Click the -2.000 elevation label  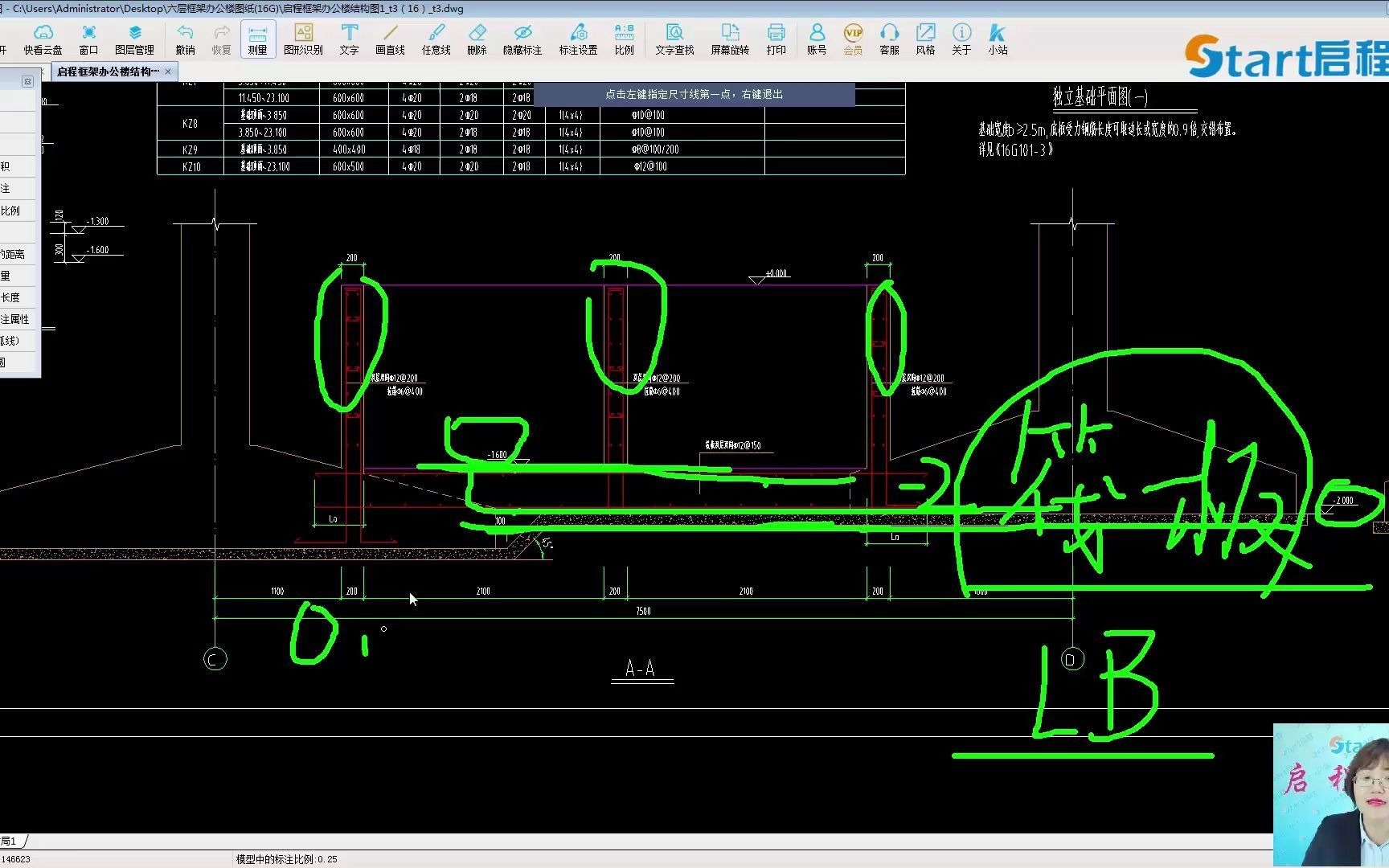(x=1343, y=500)
